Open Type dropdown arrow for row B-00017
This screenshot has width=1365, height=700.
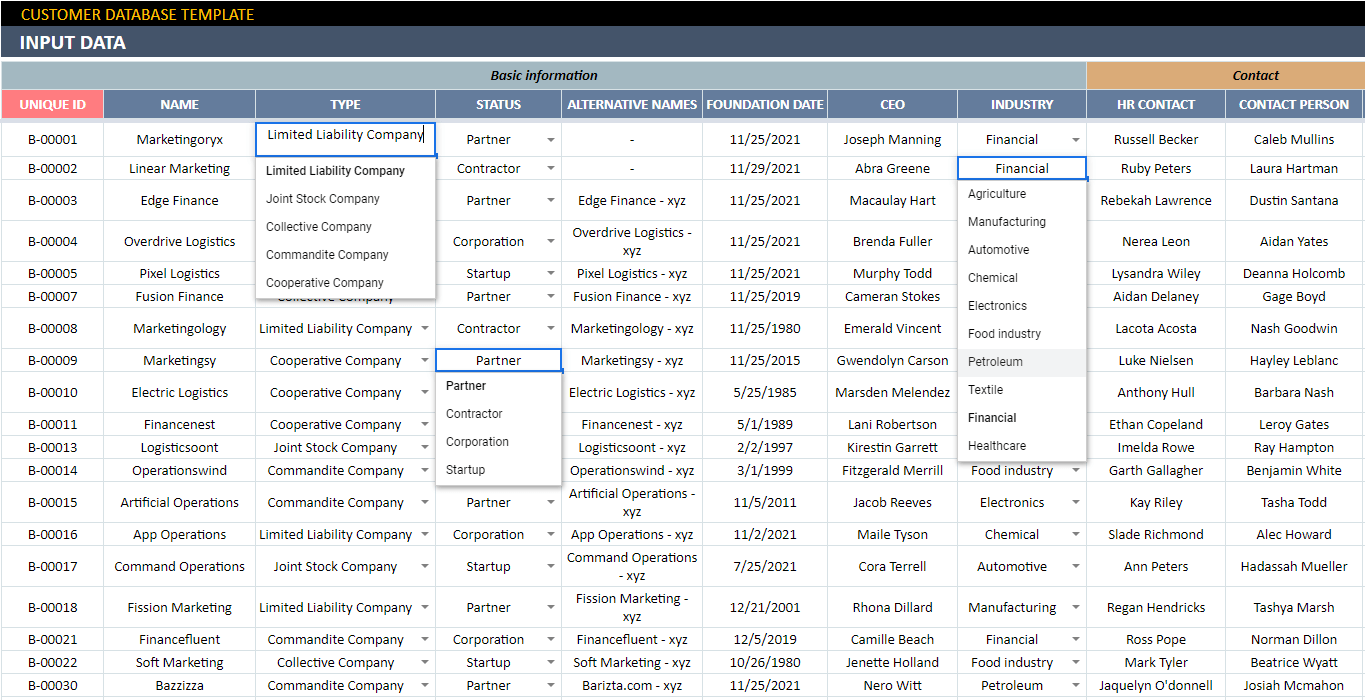425,567
